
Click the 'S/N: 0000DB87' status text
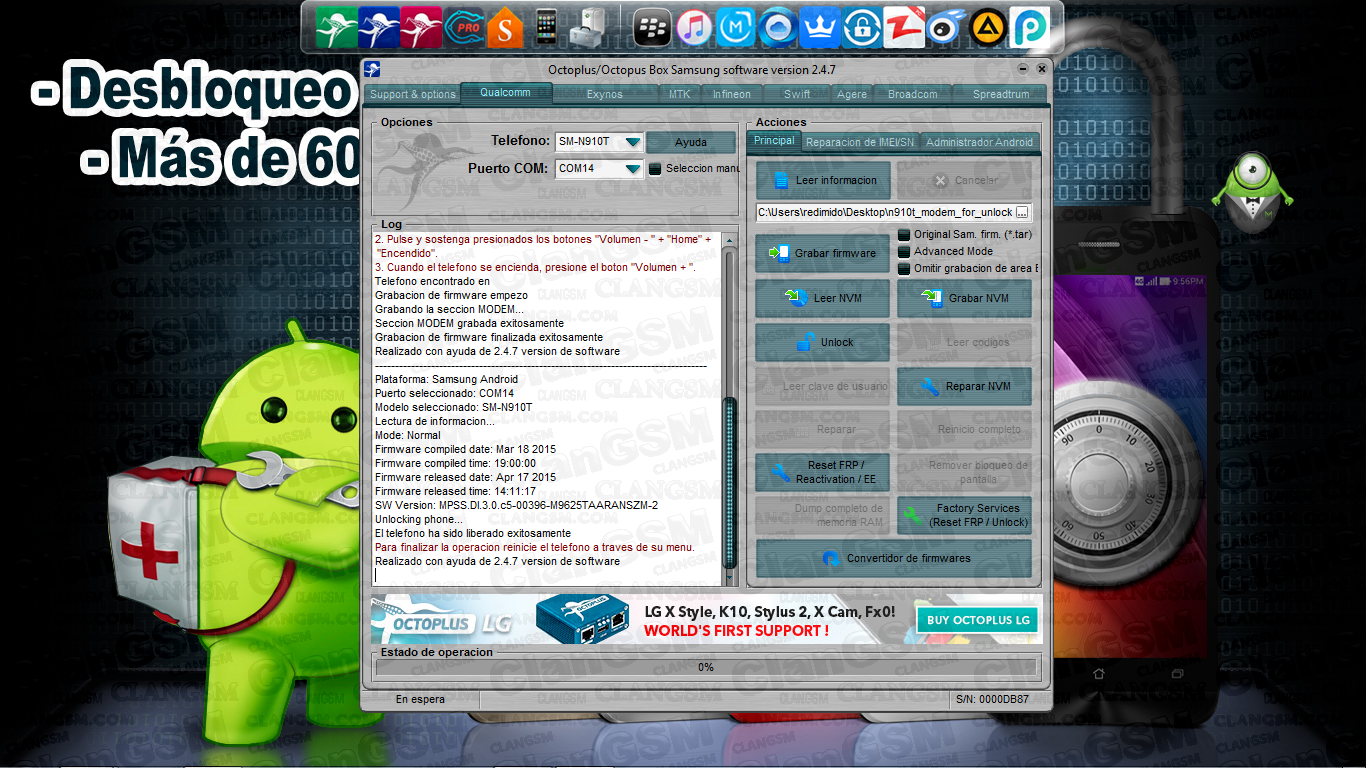click(x=992, y=699)
